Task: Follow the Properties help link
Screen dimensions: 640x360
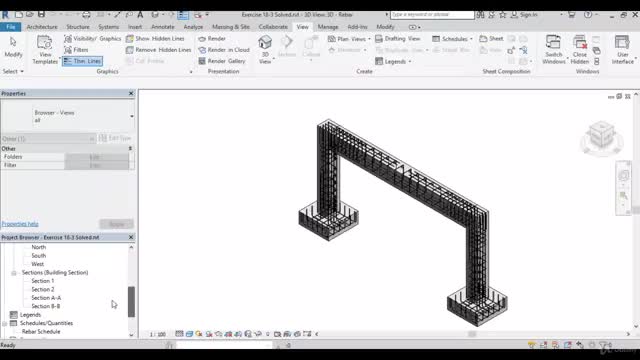Action: [x=20, y=224]
